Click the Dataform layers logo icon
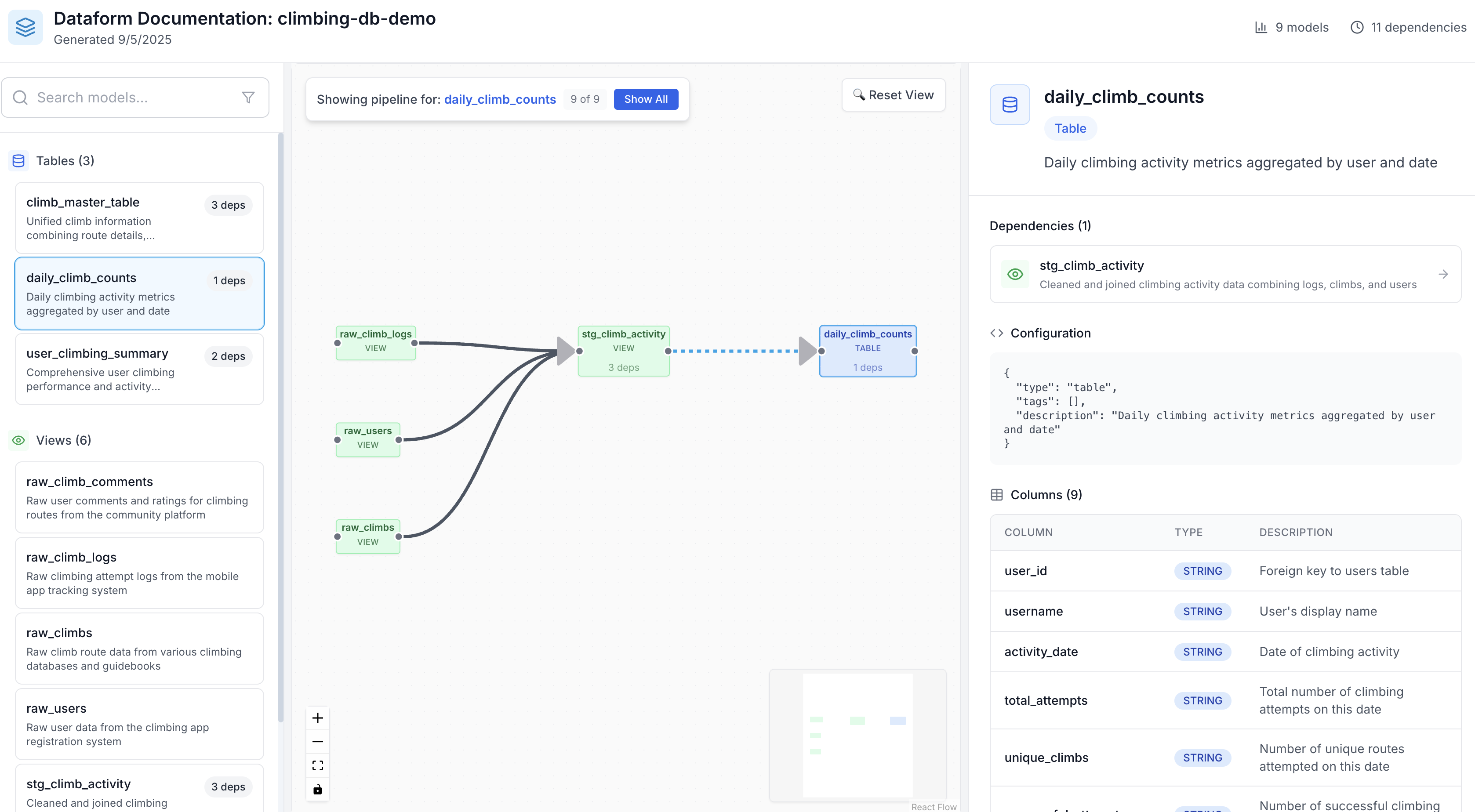Viewport: 1475px width, 812px height. click(25, 27)
